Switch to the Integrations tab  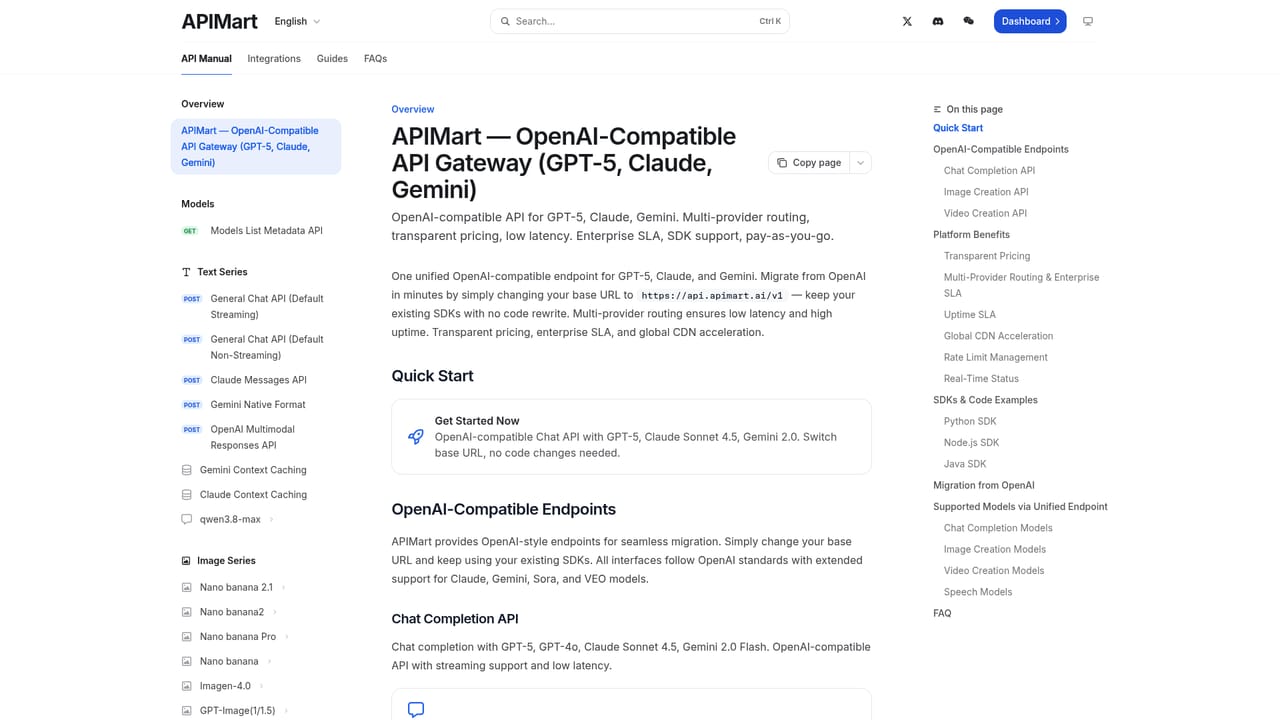[274, 59]
